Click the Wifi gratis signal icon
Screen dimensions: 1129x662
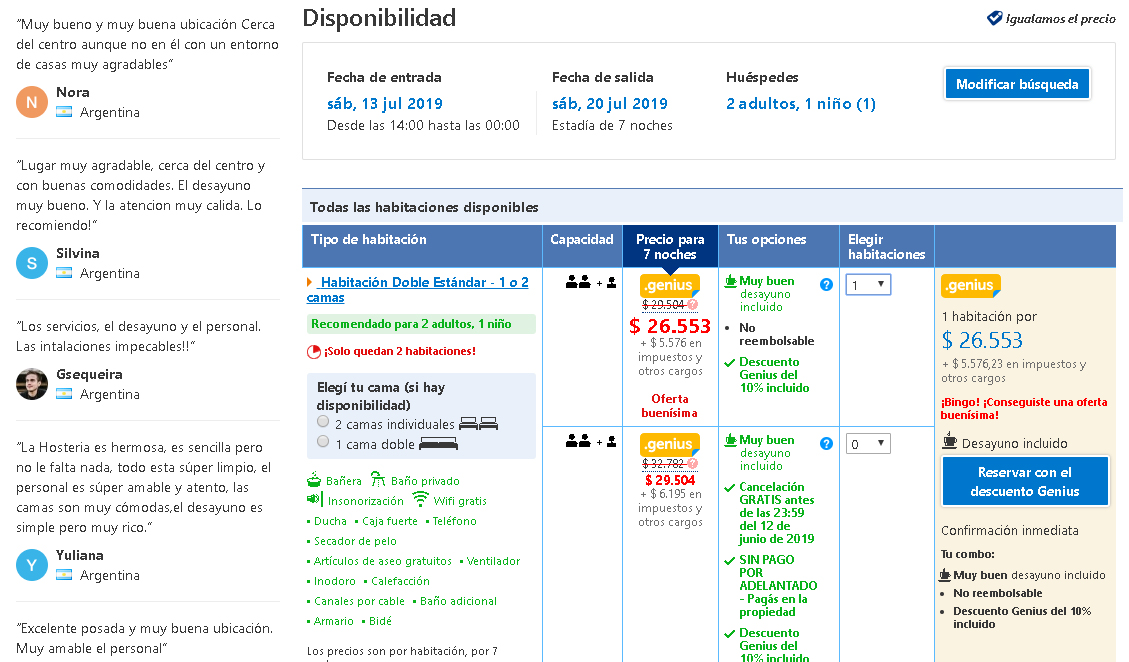[x=420, y=499]
